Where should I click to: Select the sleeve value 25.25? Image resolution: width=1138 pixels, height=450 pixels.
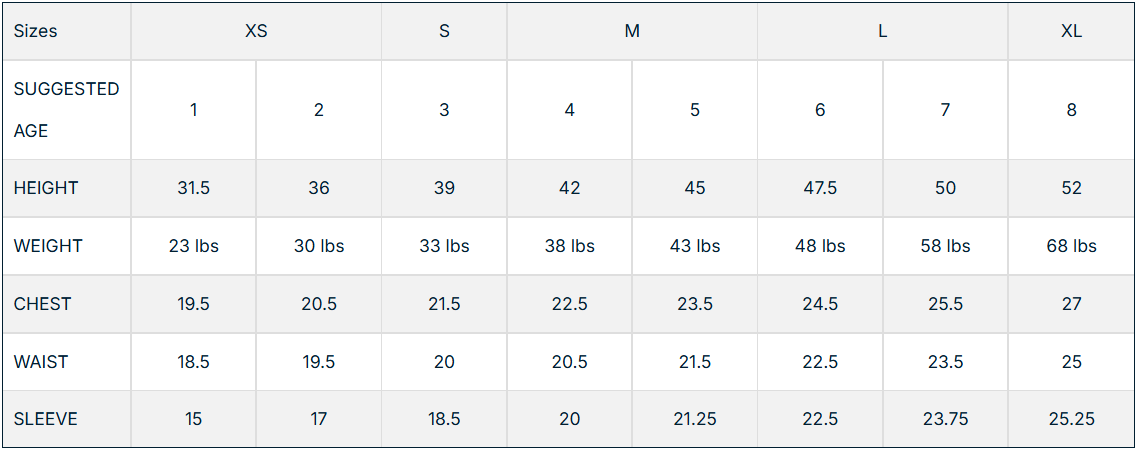(1071, 419)
